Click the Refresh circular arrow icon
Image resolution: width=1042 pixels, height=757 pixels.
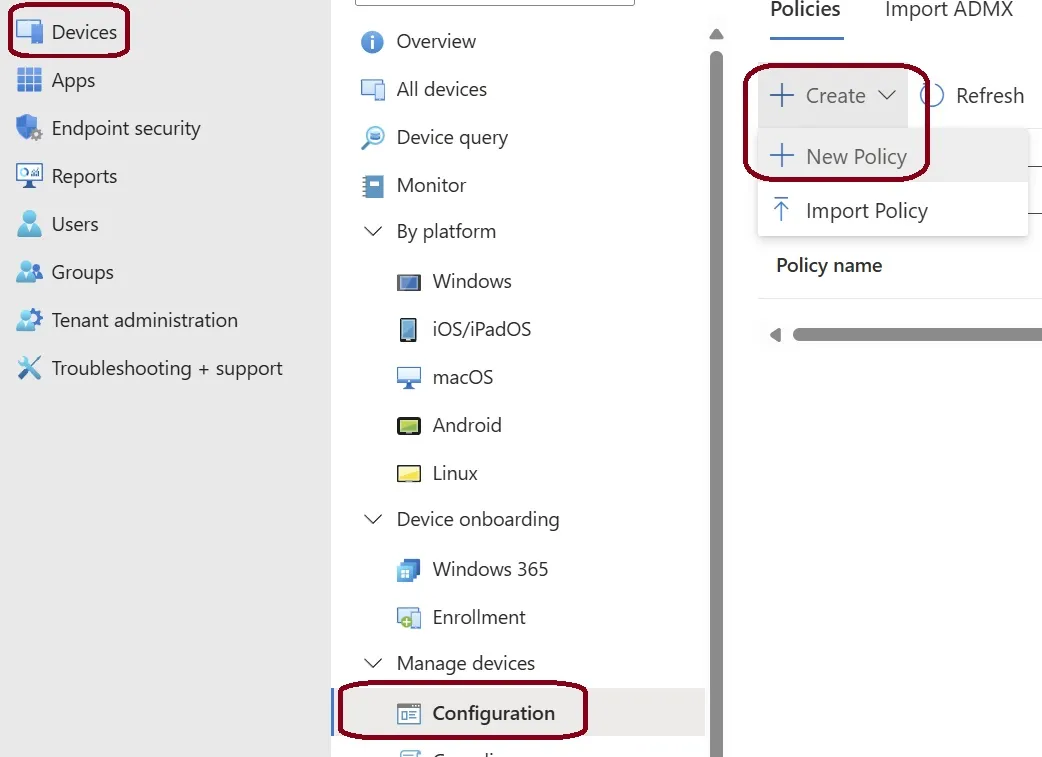(x=932, y=96)
